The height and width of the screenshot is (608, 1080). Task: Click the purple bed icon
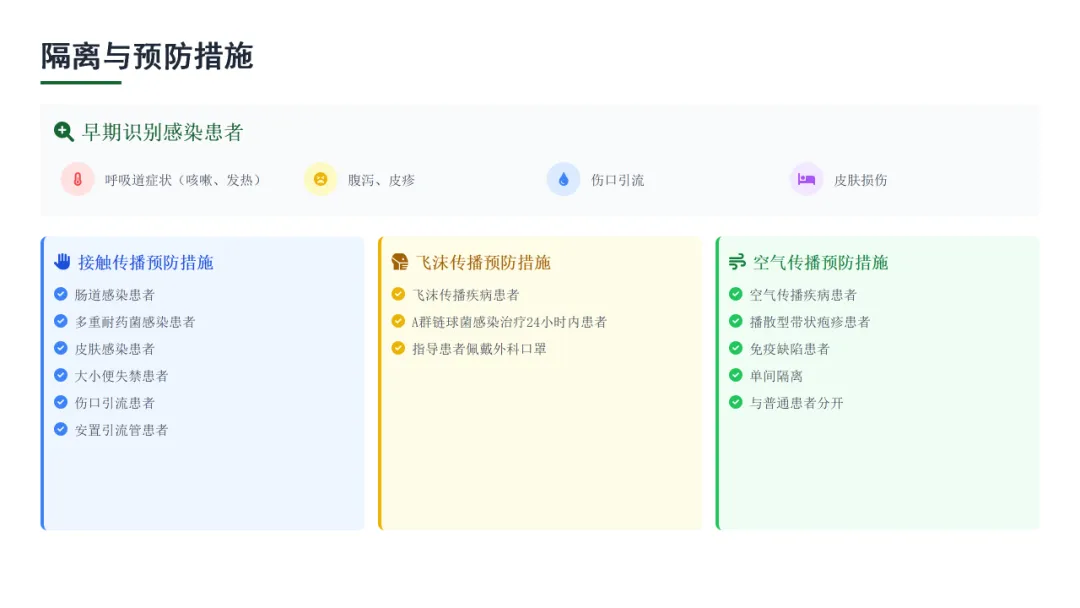pyautogui.click(x=806, y=180)
